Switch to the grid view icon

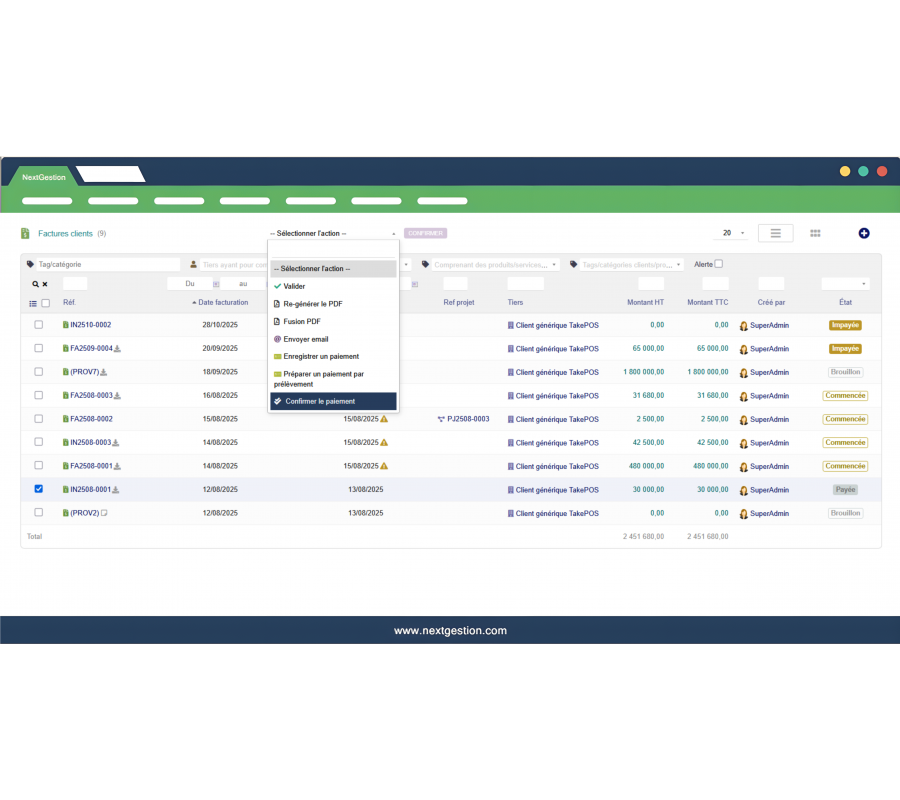(815, 233)
